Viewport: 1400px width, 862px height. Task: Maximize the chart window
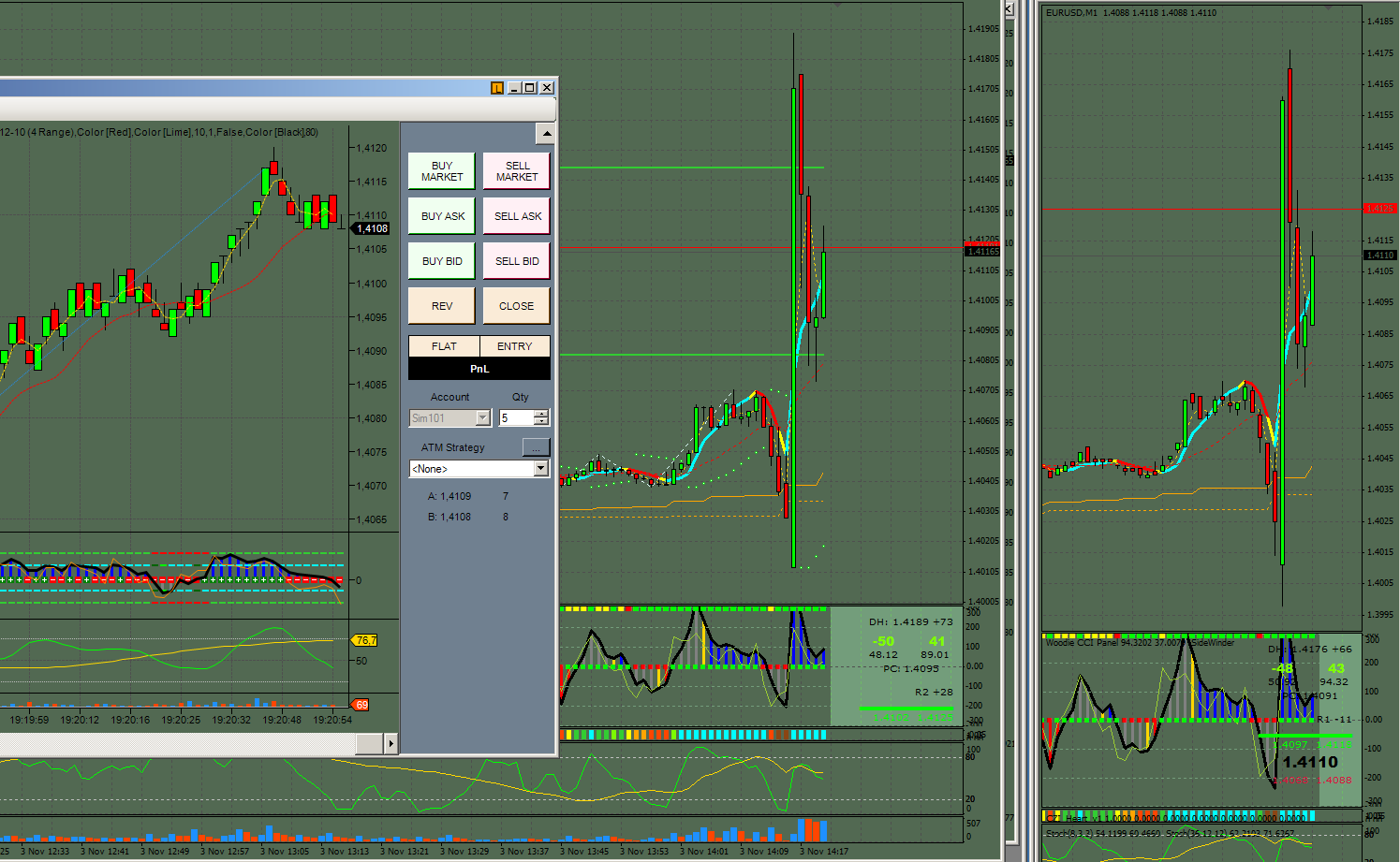[530, 88]
